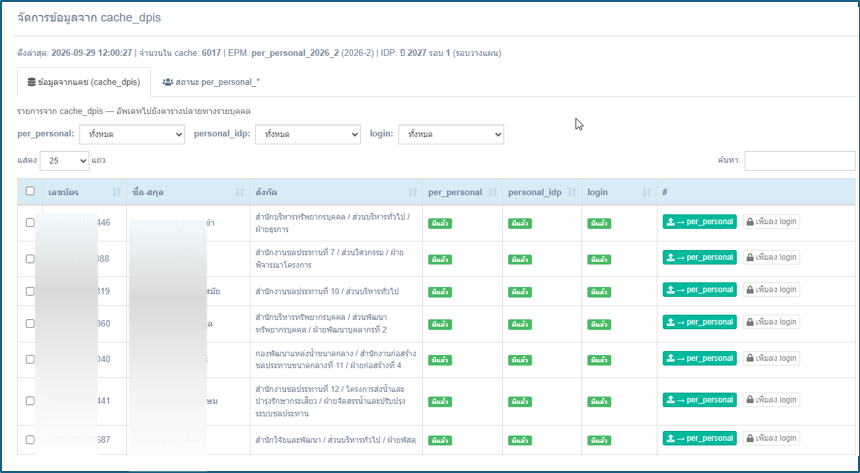
Task: Push กองพัฒนาแหล่งน้ำขนาดกลาง row to per_personal
Action: click(x=699, y=358)
